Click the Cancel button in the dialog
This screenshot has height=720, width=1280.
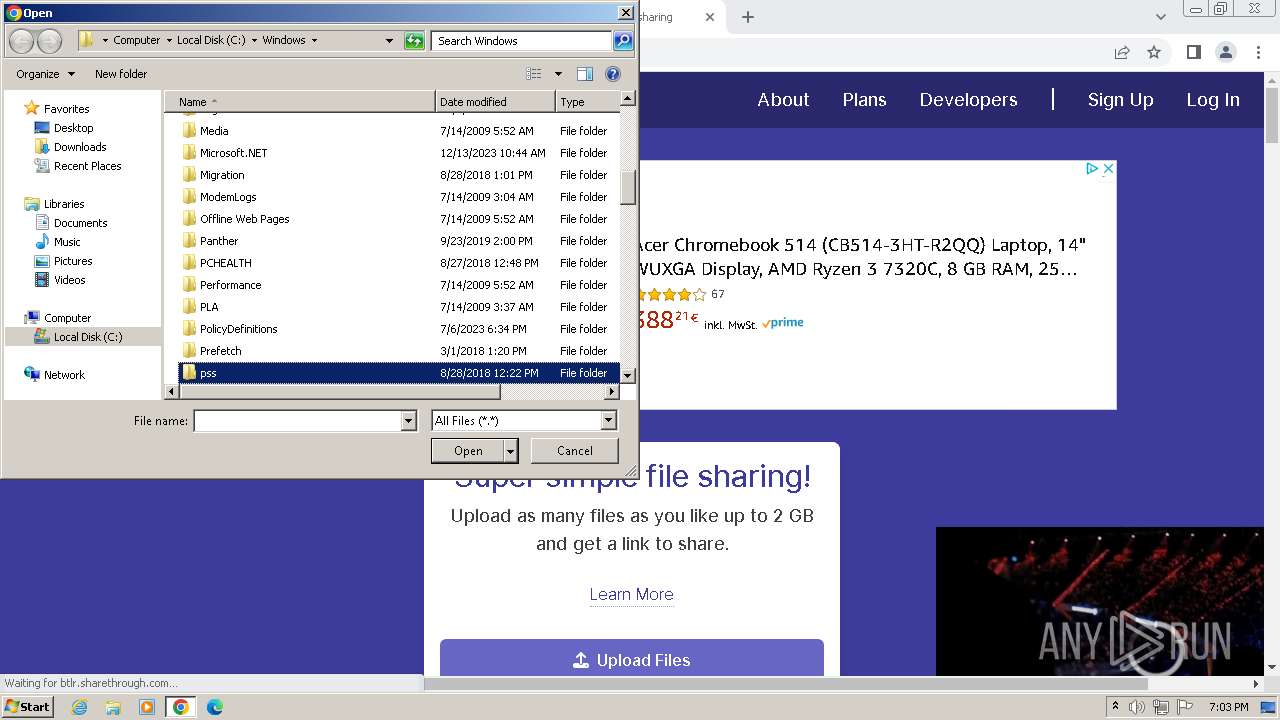point(575,451)
